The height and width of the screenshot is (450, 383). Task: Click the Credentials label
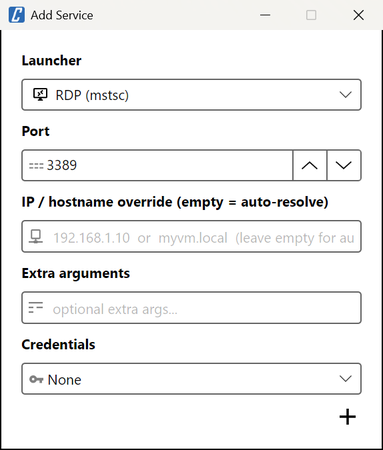point(58,344)
